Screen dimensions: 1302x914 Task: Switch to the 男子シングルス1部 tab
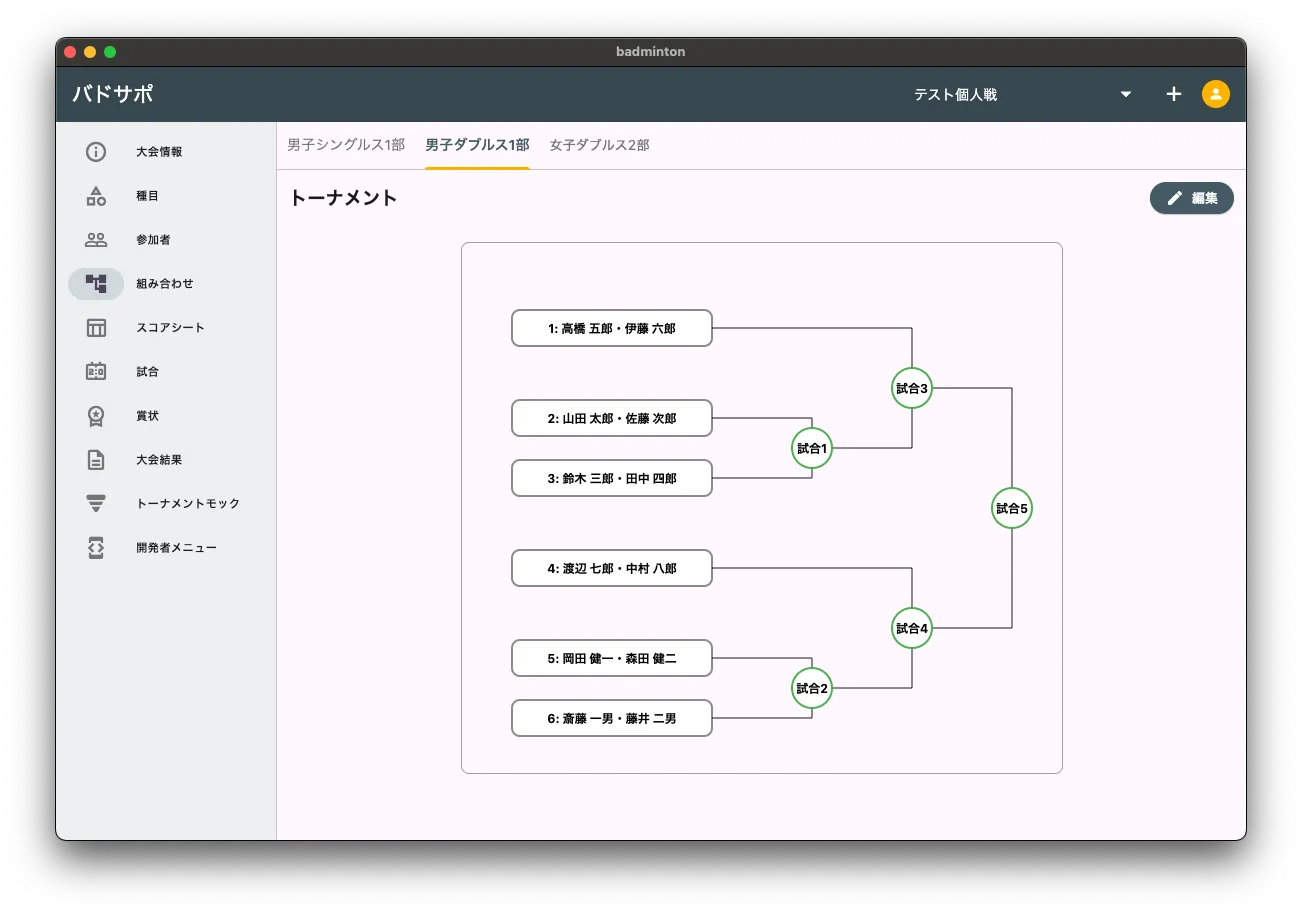pos(346,145)
